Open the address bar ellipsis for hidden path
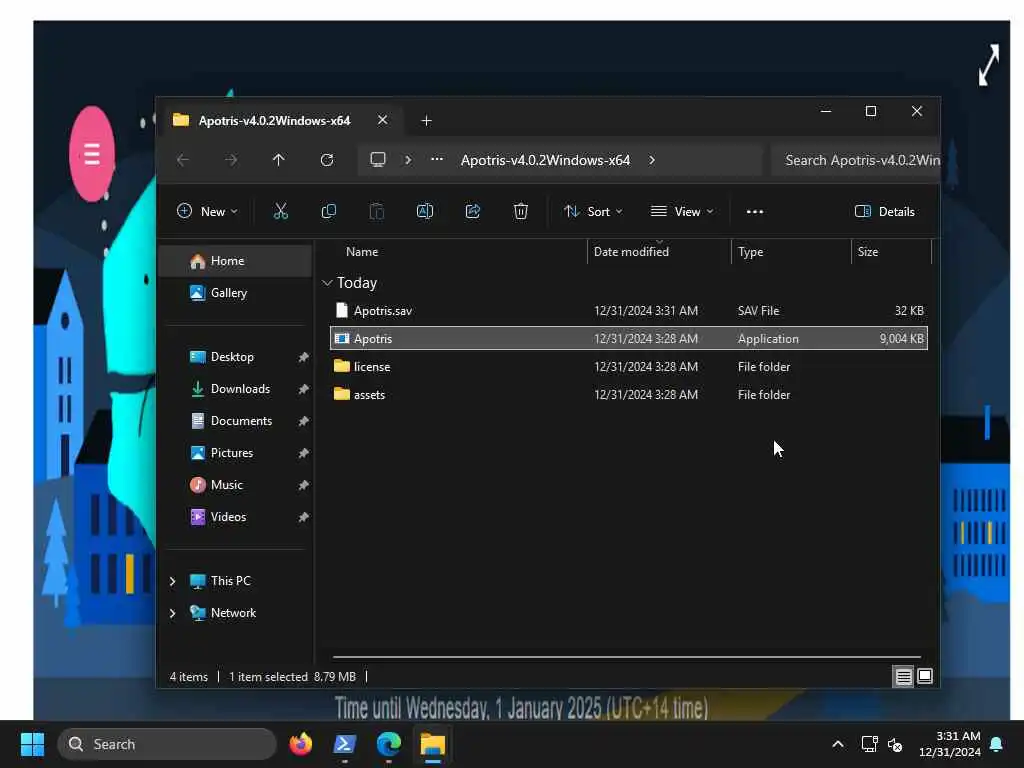 [437, 159]
